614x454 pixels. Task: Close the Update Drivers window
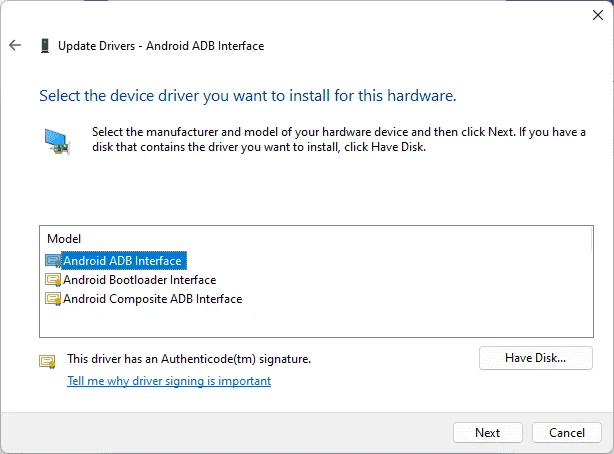[x=598, y=15]
